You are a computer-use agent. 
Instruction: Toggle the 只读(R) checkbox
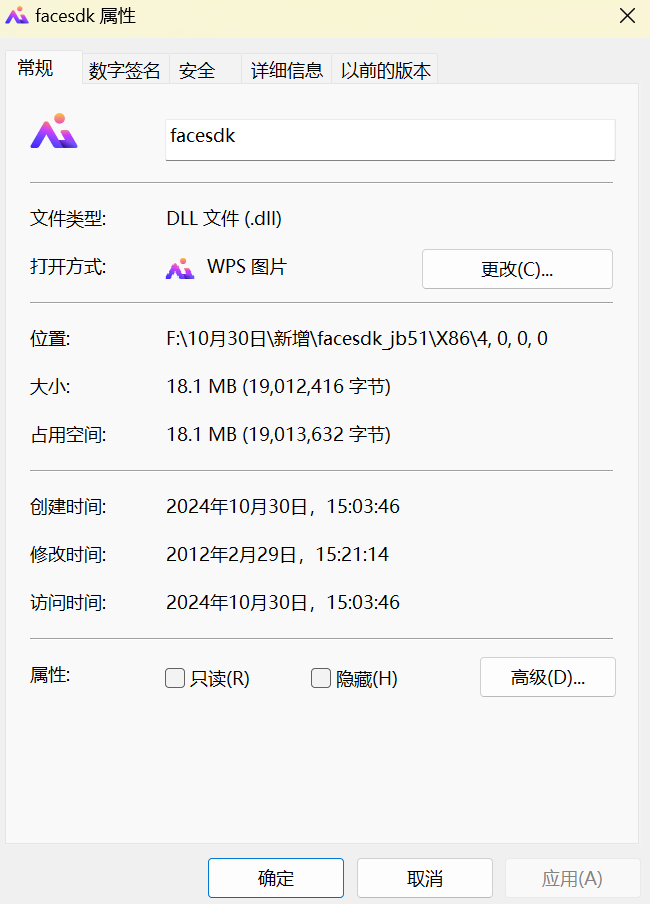pos(176,679)
